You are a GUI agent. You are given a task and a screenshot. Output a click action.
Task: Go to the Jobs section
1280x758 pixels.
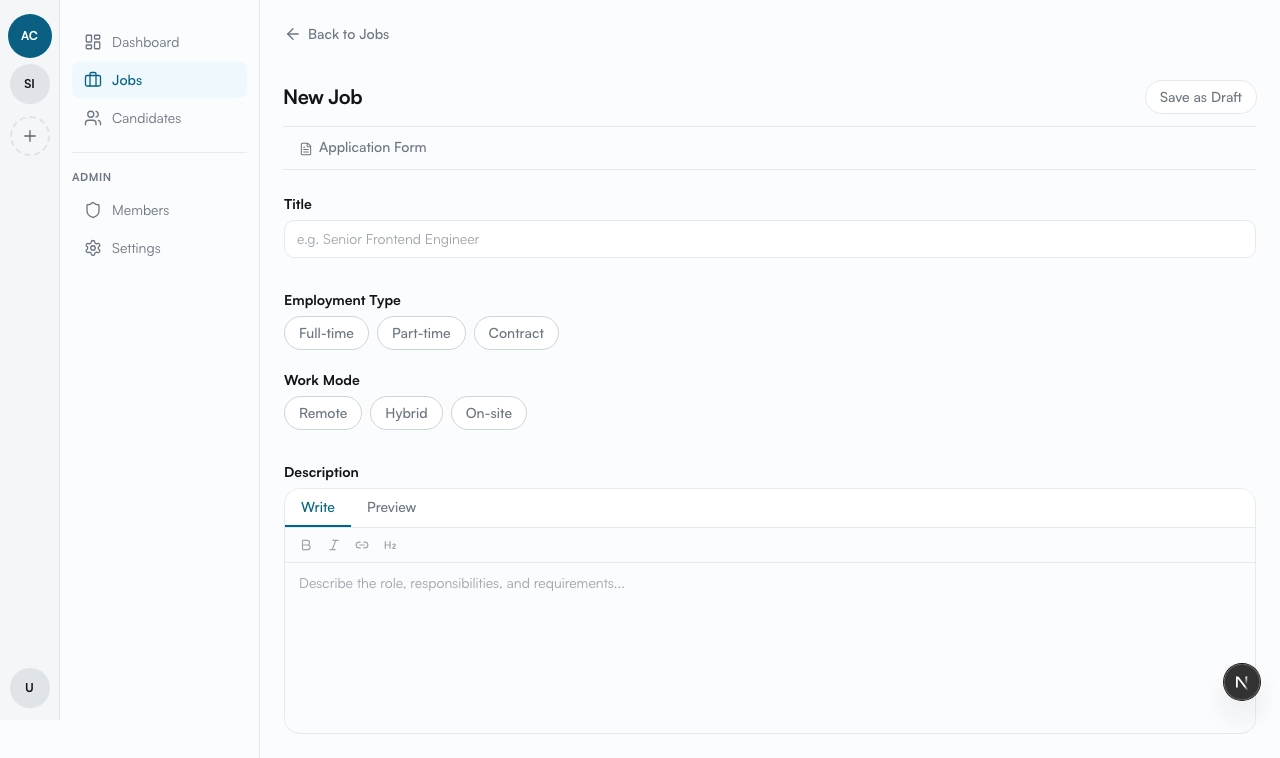pos(159,80)
